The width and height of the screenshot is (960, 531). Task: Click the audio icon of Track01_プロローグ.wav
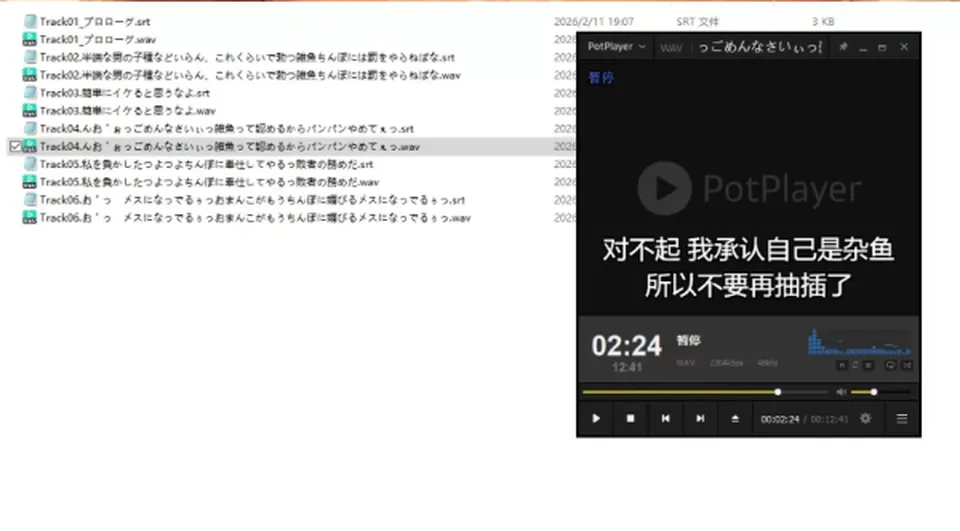[x=29, y=39]
